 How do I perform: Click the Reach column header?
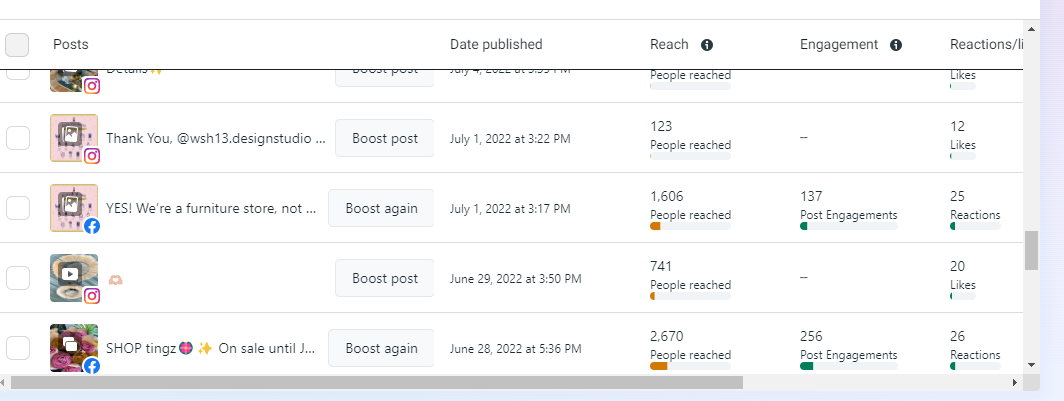(669, 44)
